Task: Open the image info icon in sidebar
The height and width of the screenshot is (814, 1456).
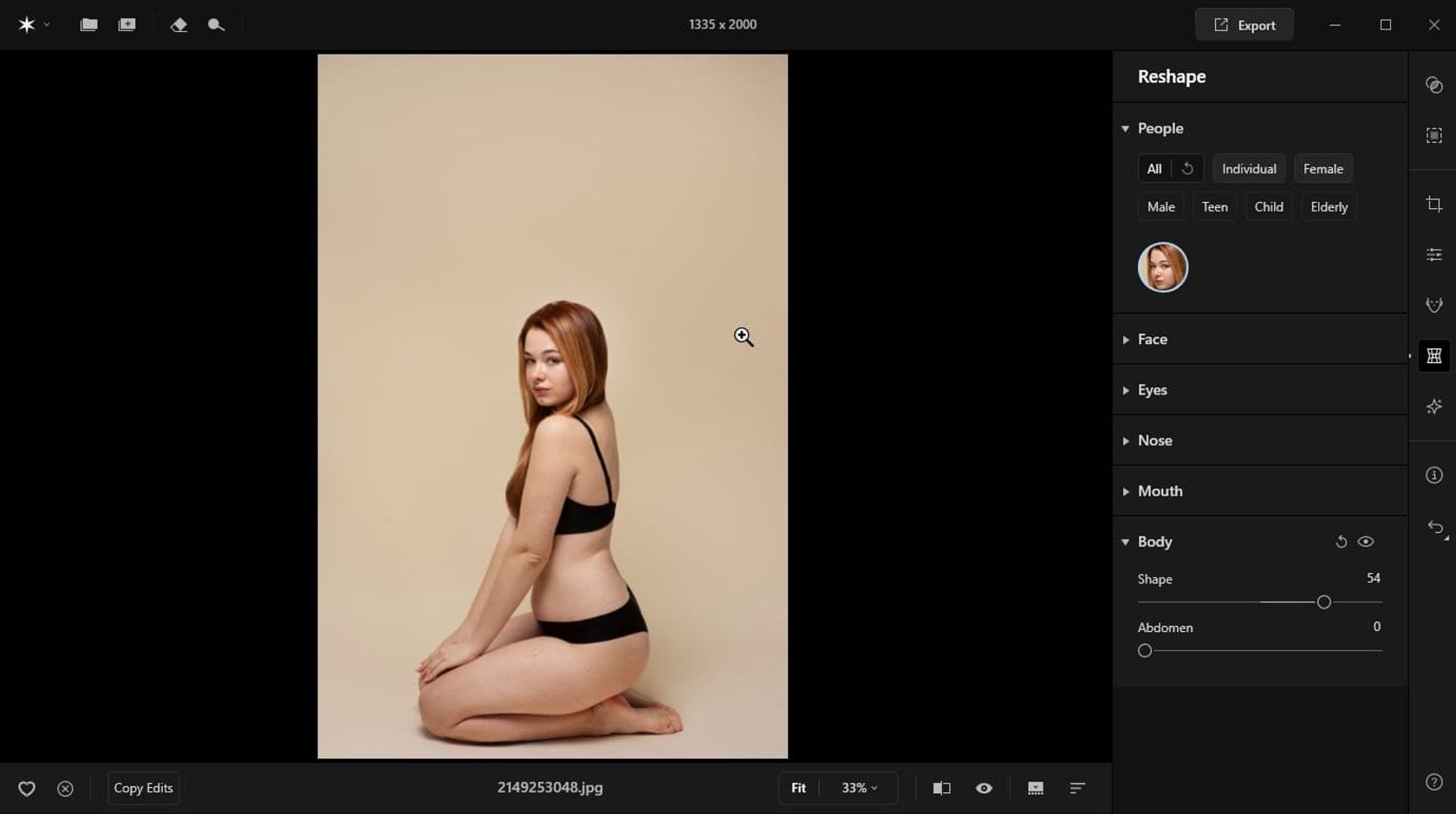Action: 1434,474
